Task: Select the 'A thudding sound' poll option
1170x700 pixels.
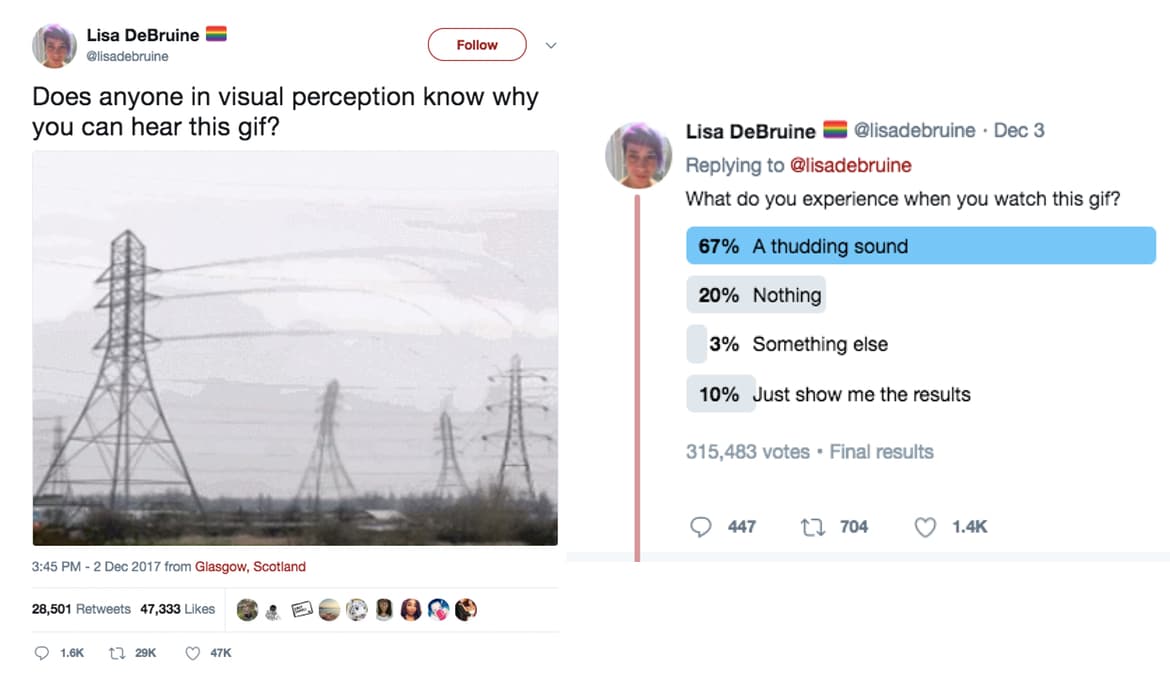Action: coord(920,246)
